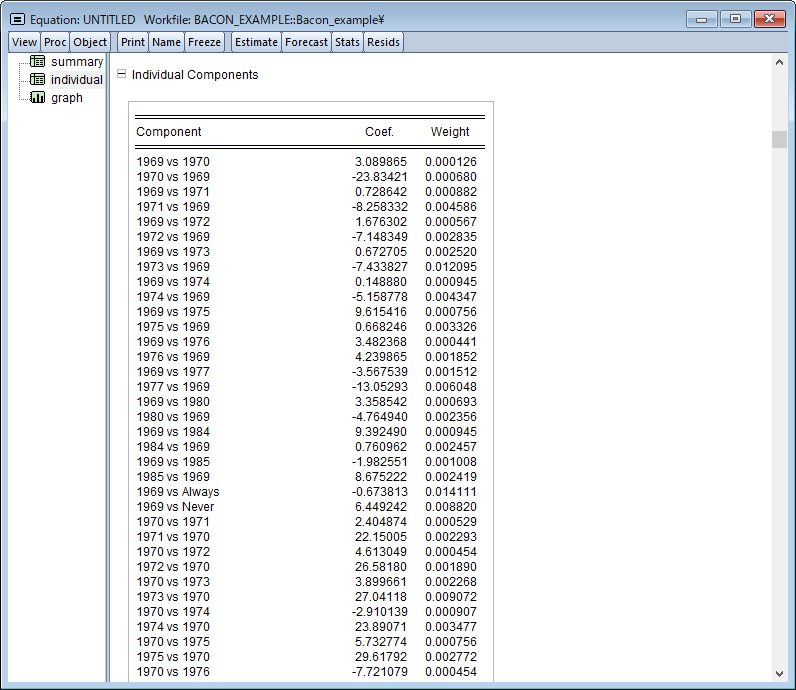Click the equation window icon in title bar
Image resolution: width=796 pixels, height=690 pixels.
coord(17,20)
